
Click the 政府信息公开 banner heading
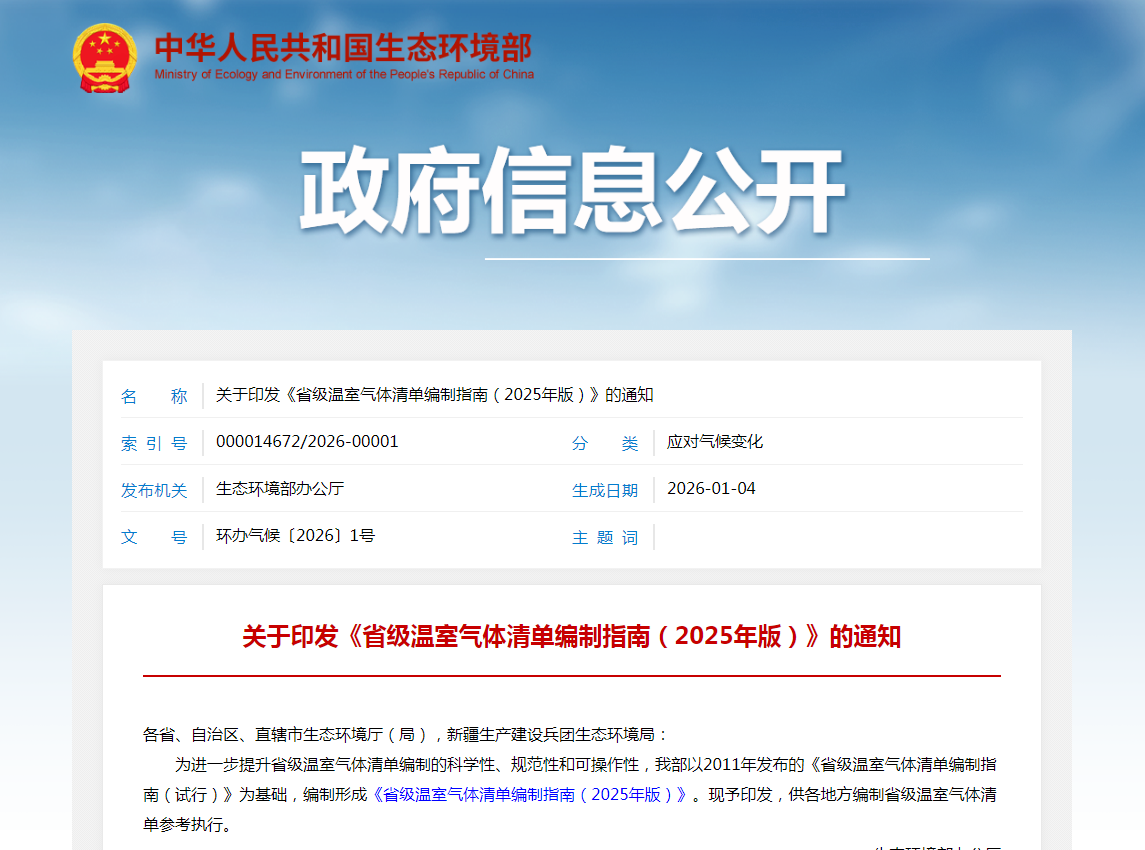click(572, 192)
